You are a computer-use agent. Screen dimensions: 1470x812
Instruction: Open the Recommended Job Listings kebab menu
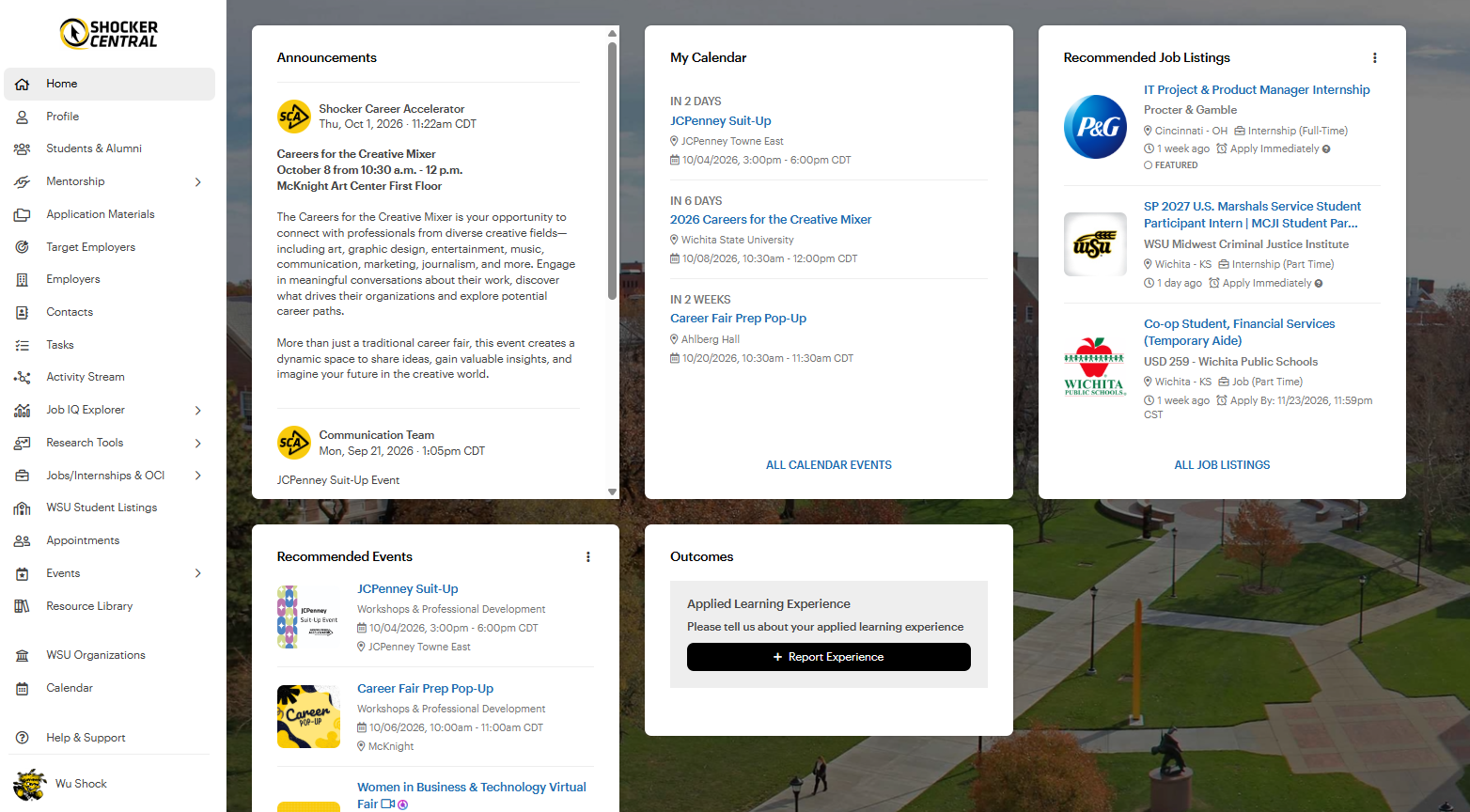coord(1375,58)
